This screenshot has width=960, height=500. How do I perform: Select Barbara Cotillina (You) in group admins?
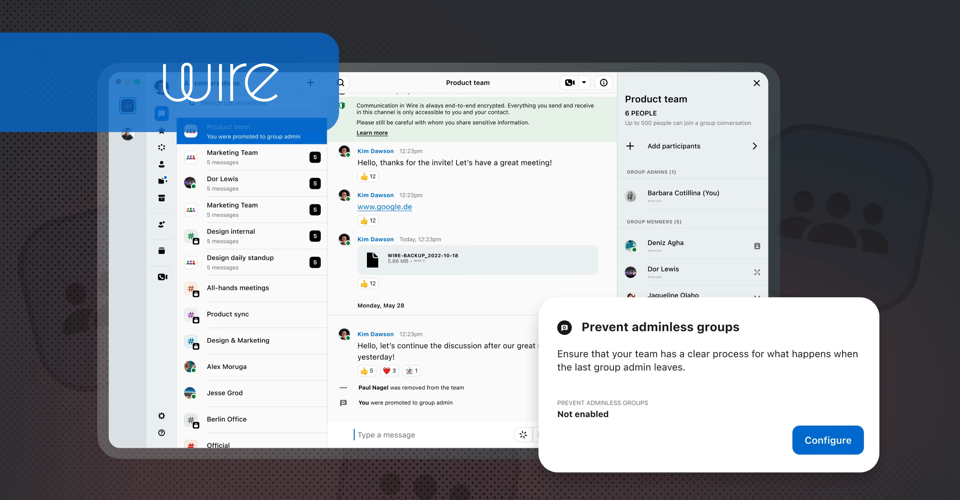[x=692, y=196]
